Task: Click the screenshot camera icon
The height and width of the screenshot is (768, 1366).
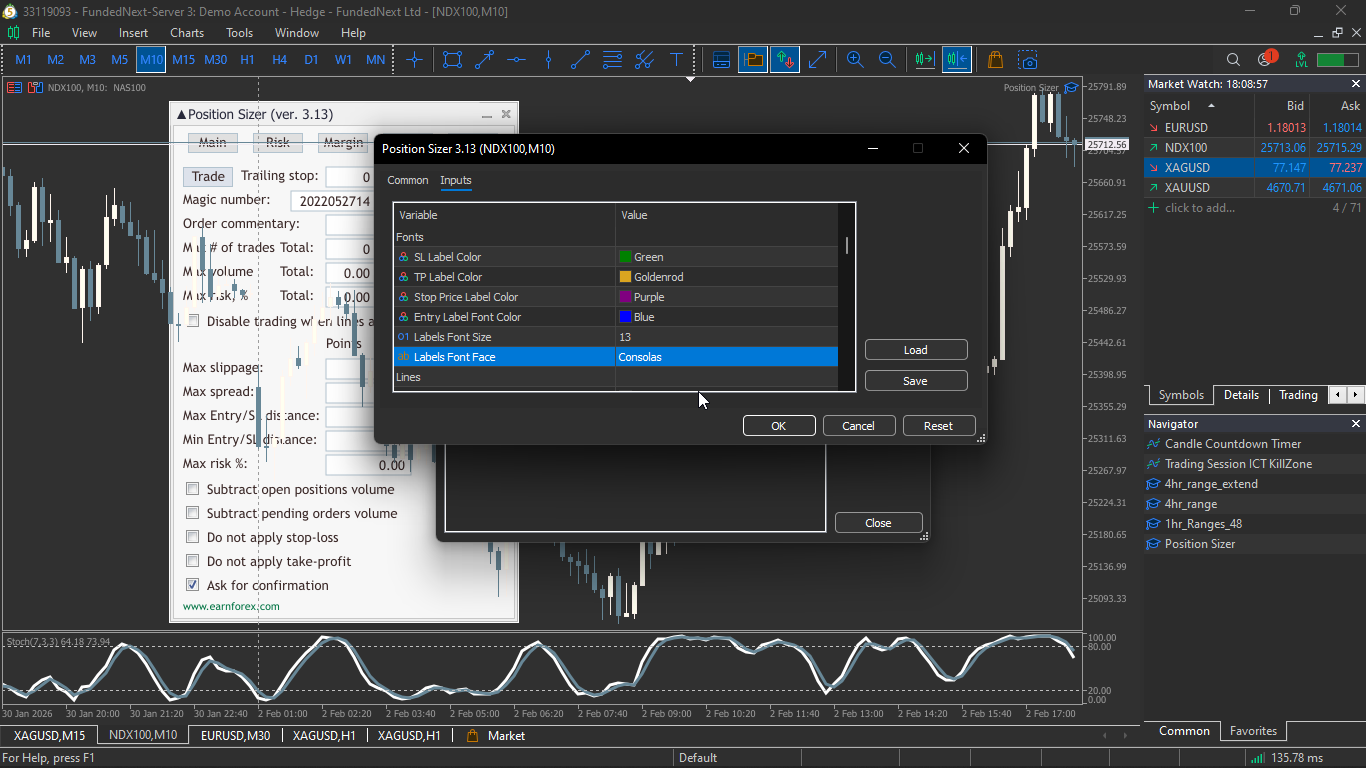Action: point(1028,60)
